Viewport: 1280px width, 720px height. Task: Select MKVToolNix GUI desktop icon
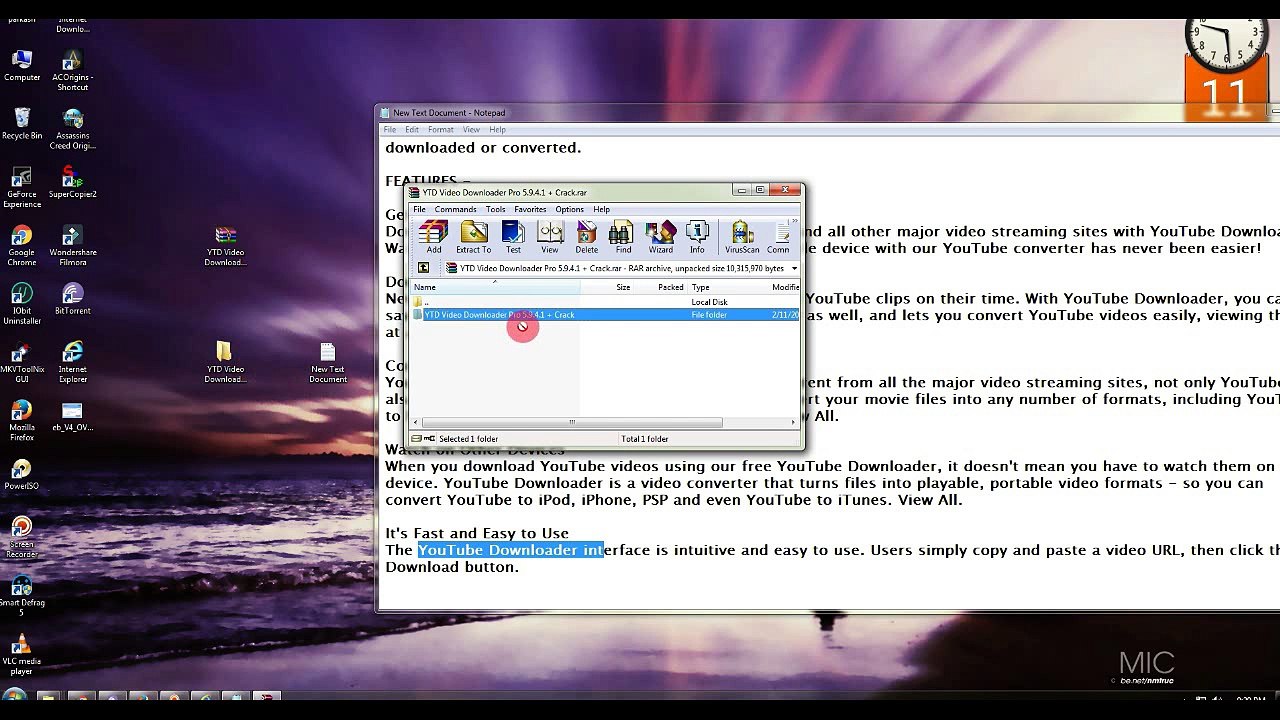click(x=22, y=362)
